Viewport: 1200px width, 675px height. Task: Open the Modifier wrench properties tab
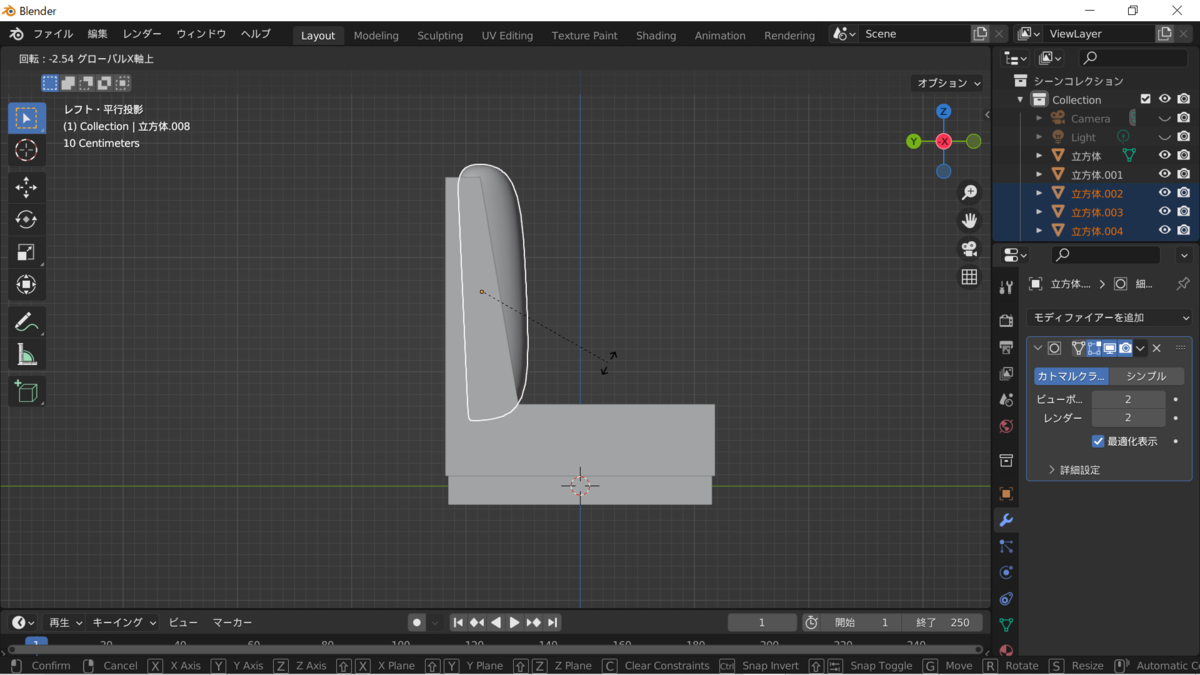coord(1006,520)
